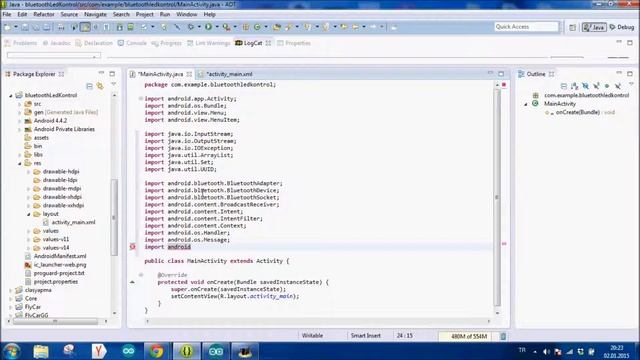Click the back navigation arrow in toolbar
This screenshot has width=640, height=360.
356,27
